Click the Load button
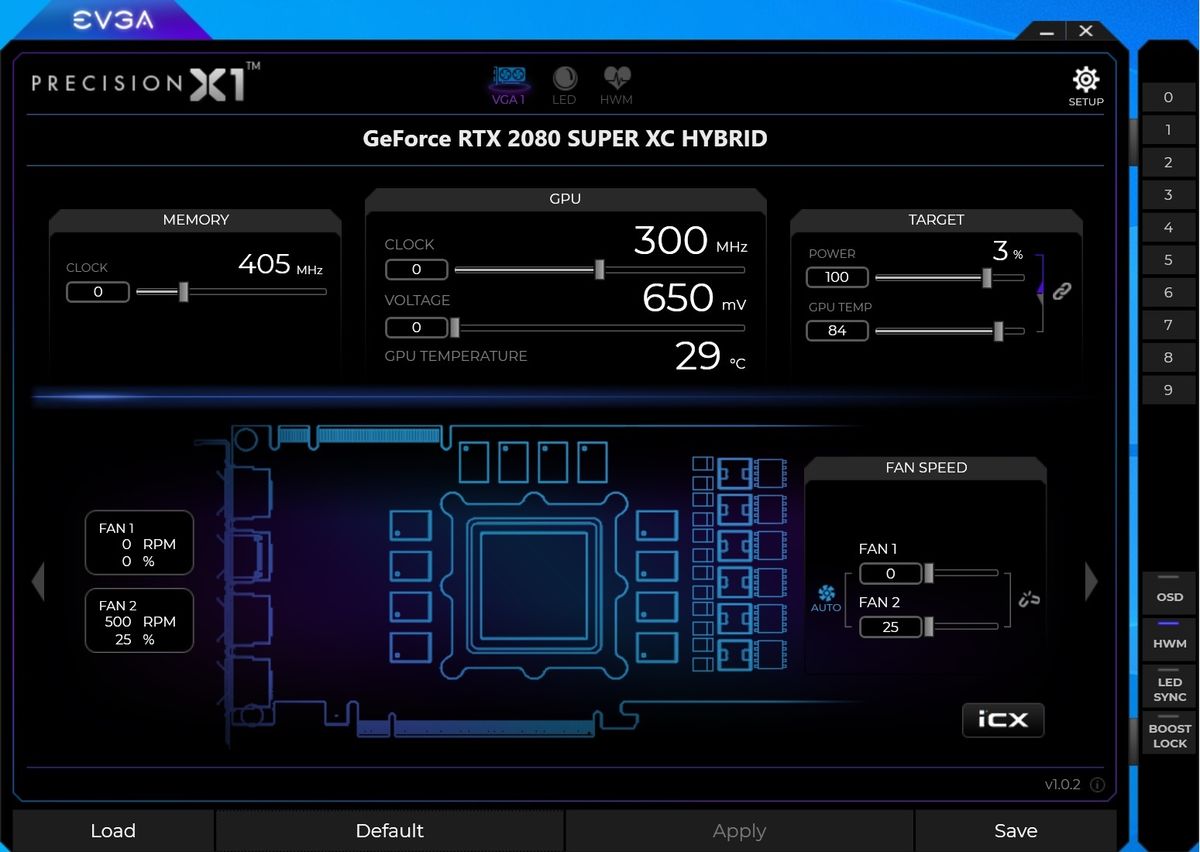Image resolution: width=1200 pixels, height=852 pixels. [x=113, y=831]
